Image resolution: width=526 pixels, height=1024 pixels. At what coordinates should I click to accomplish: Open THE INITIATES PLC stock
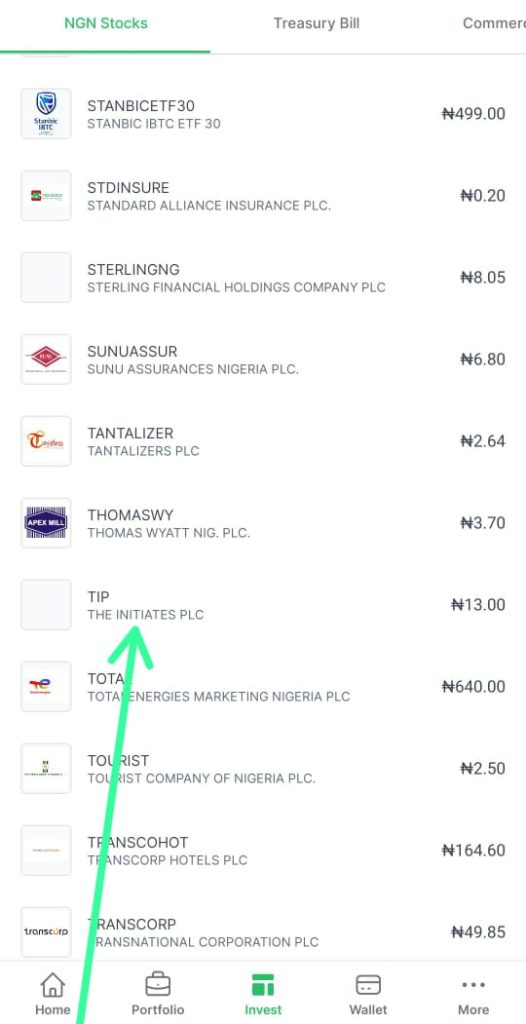(x=263, y=605)
